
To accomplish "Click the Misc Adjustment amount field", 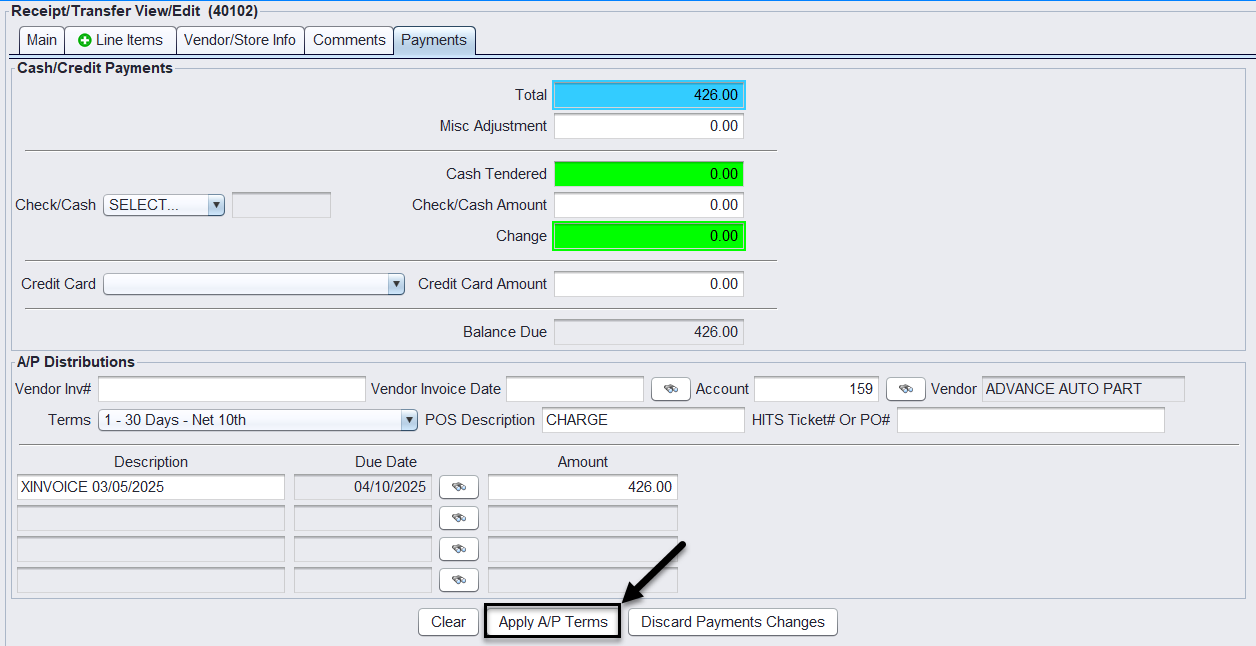I will point(648,126).
